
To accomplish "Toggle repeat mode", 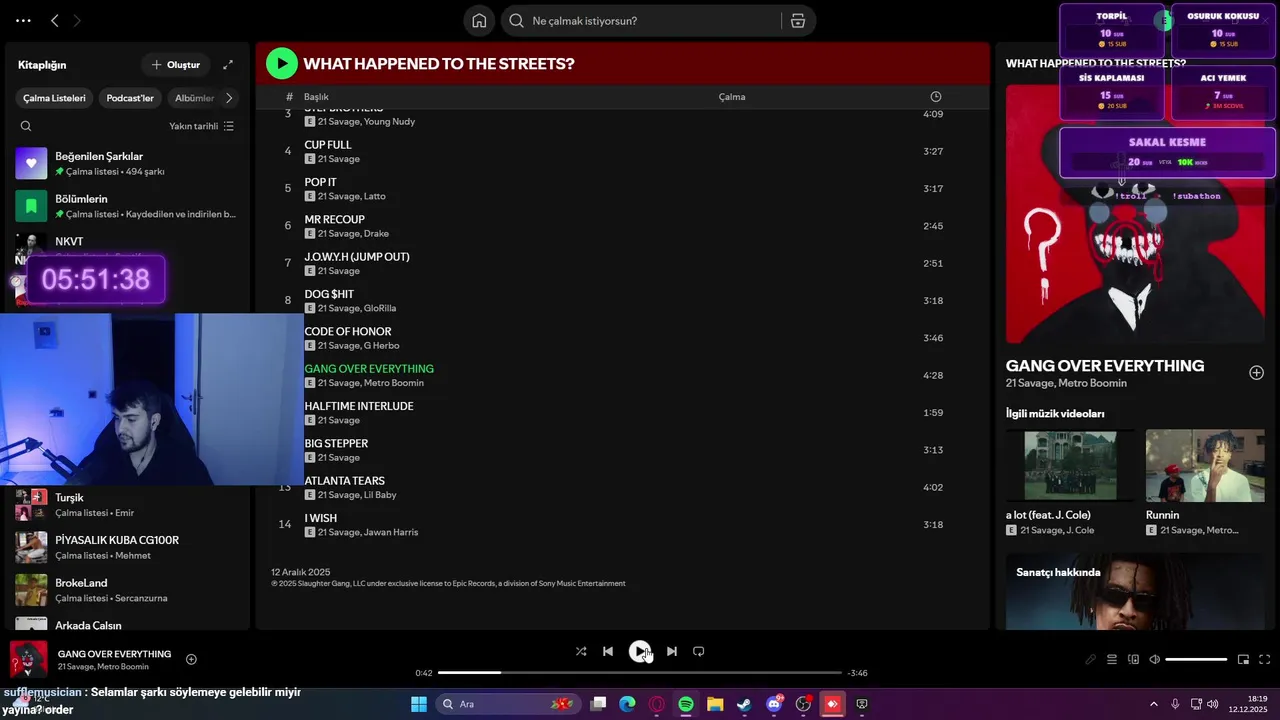I will (699, 651).
